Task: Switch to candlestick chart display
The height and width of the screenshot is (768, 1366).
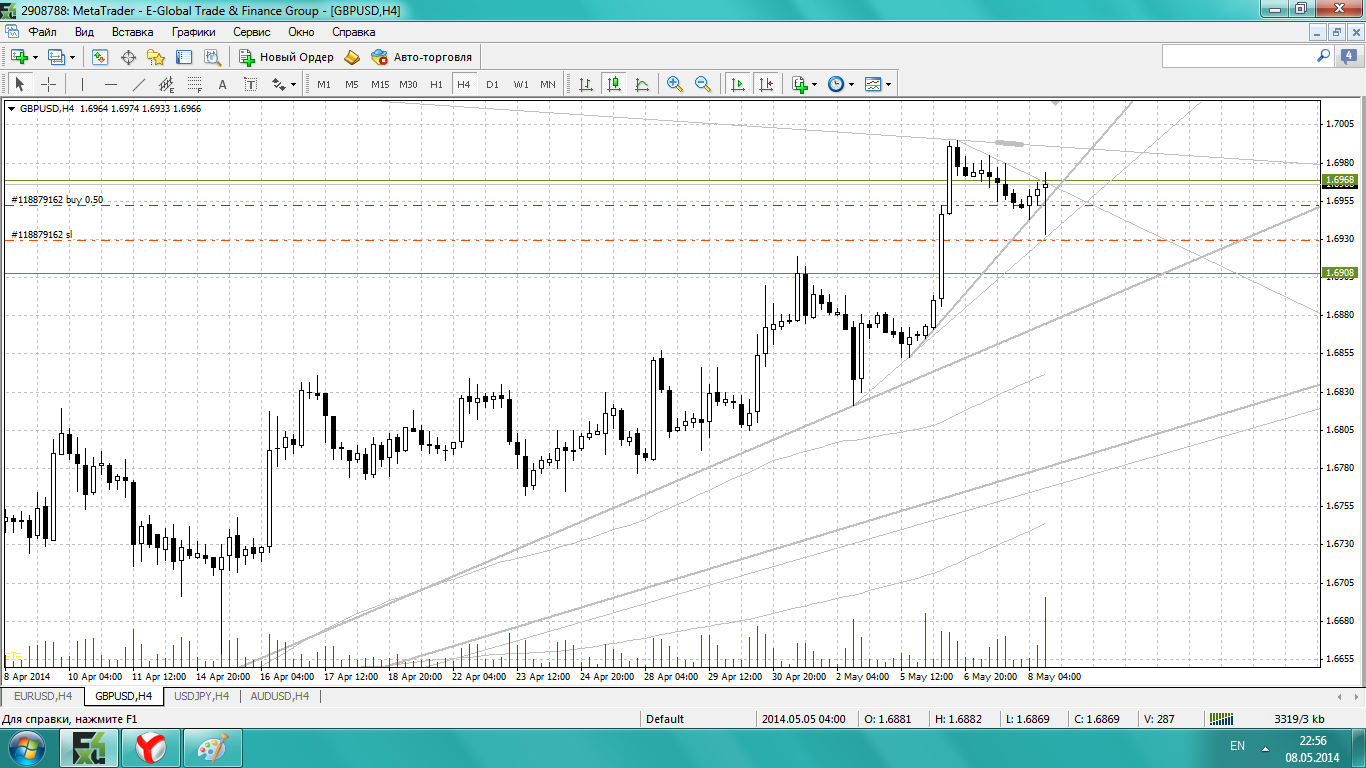Action: pos(614,84)
